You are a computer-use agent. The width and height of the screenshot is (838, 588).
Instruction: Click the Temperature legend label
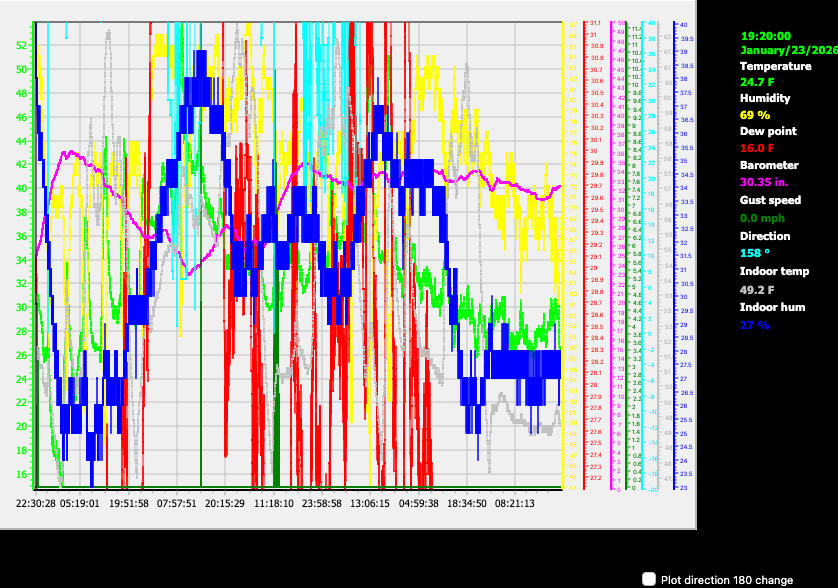[775, 66]
